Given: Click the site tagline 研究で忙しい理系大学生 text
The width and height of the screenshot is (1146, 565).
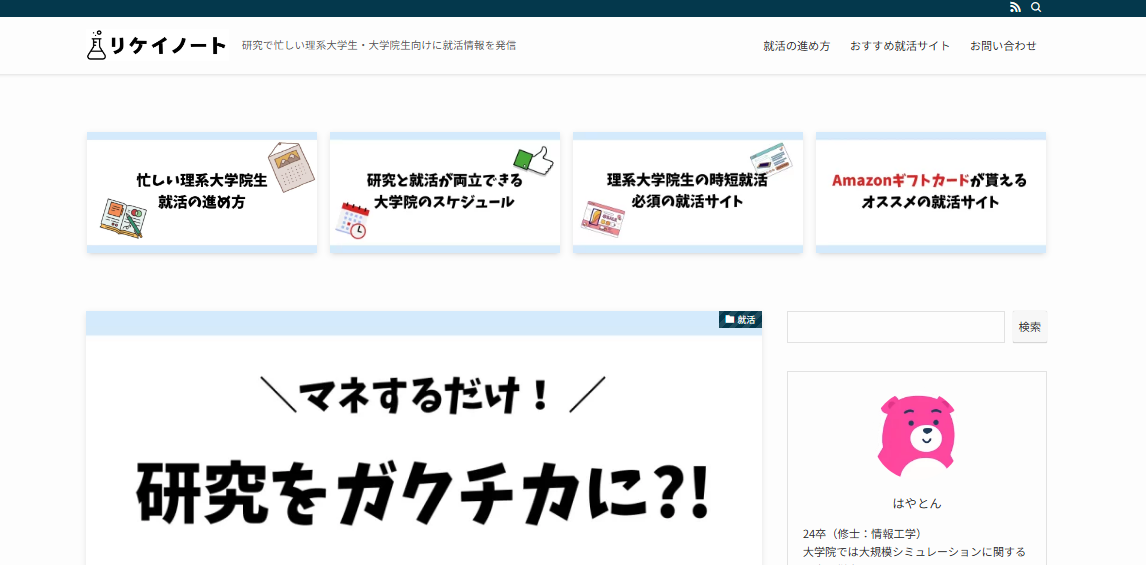Looking at the screenshot, I should [x=379, y=45].
